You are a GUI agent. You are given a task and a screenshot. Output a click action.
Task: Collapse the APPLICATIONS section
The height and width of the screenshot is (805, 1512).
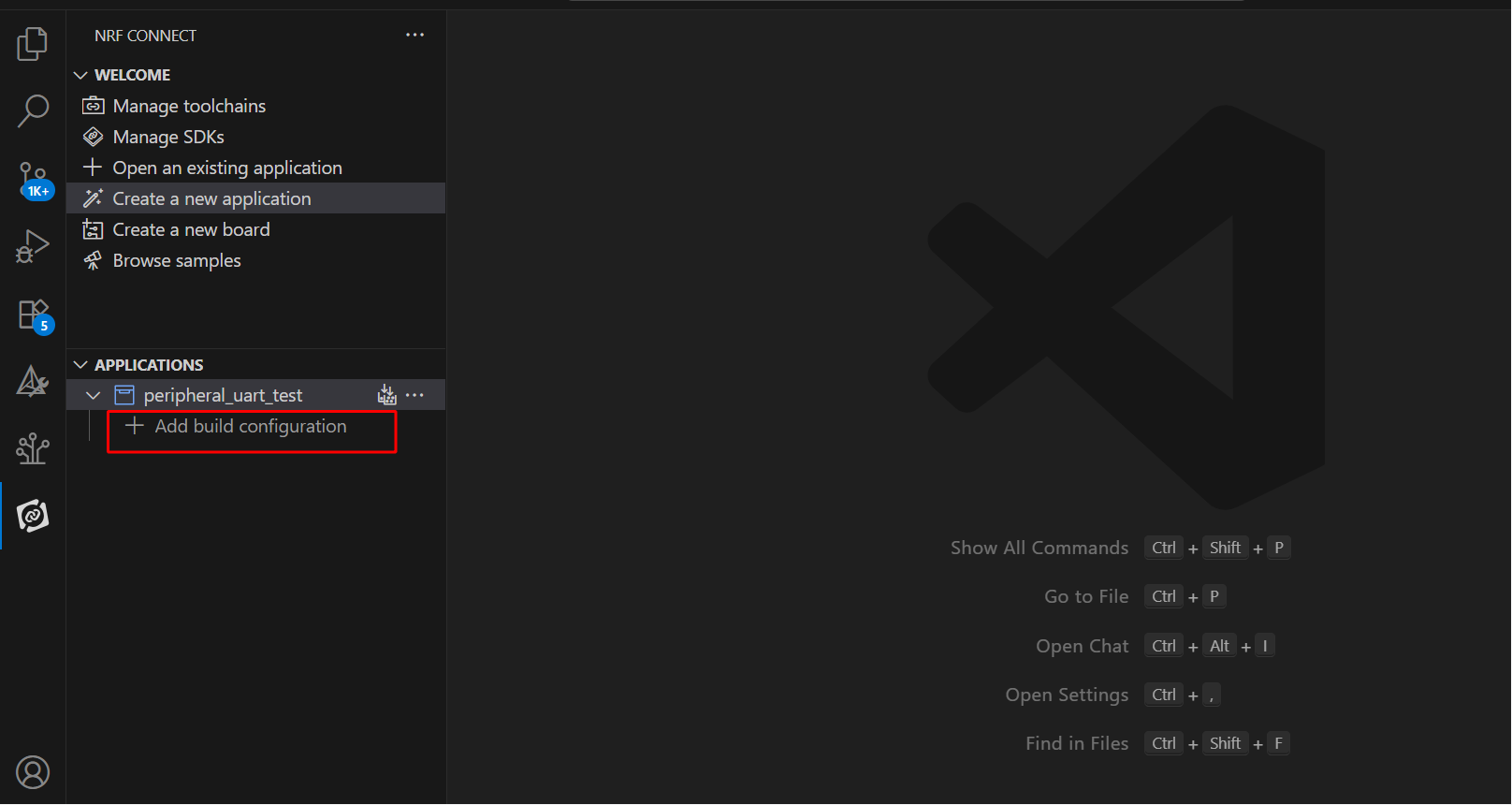coord(80,365)
